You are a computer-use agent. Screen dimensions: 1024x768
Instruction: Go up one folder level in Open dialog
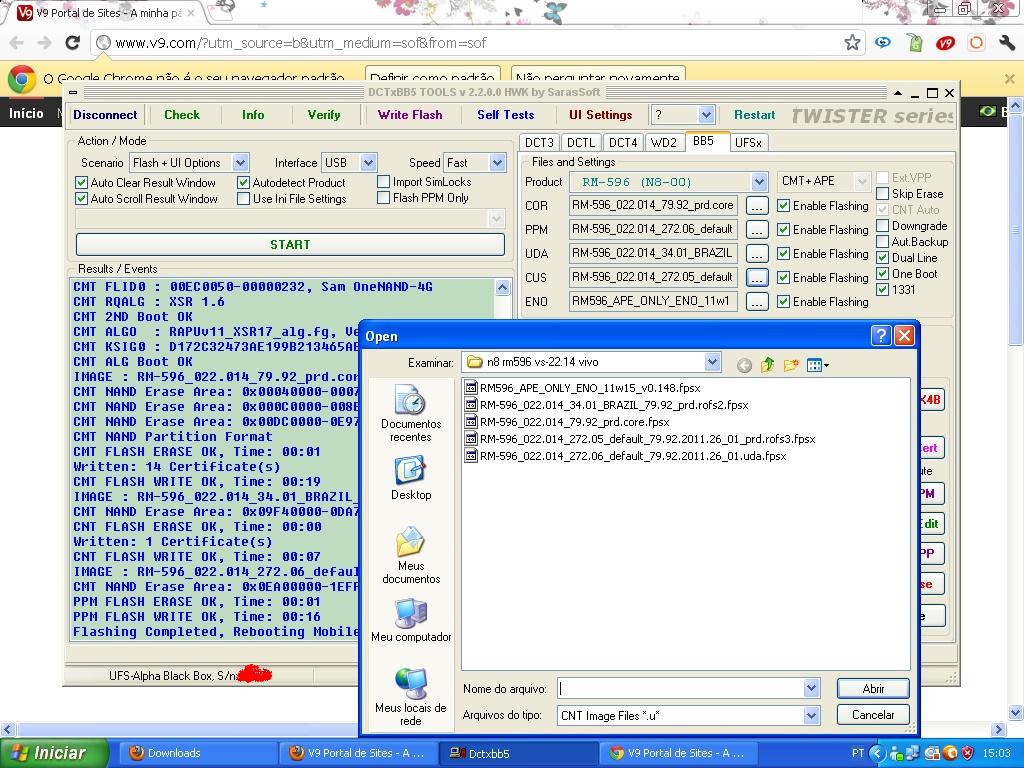pyautogui.click(x=767, y=364)
